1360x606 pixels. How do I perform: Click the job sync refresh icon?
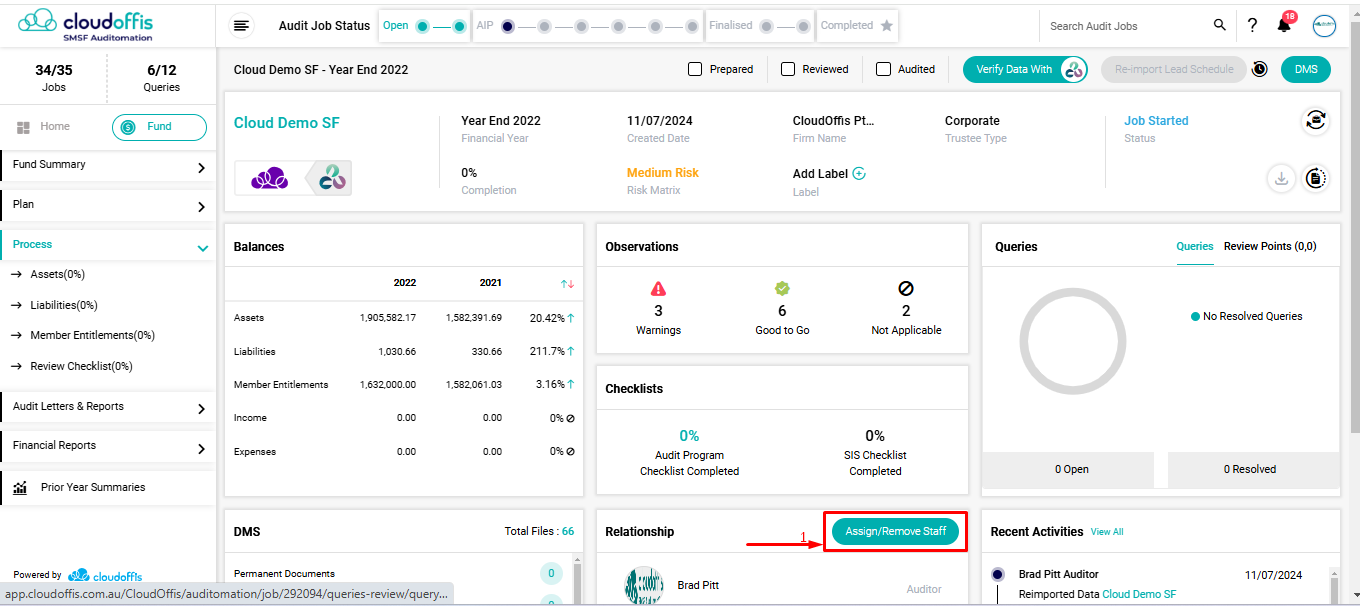(x=1315, y=121)
